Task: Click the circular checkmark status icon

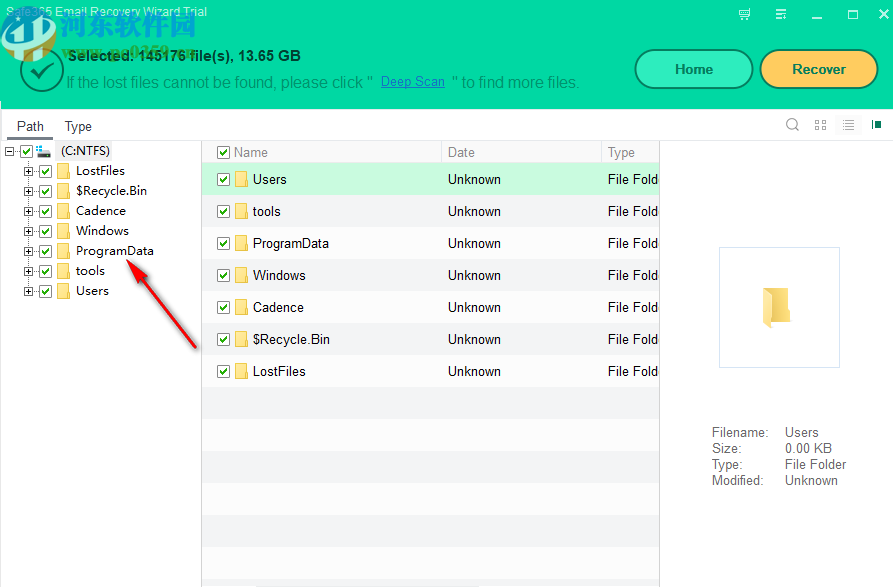Action: pyautogui.click(x=42, y=70)
